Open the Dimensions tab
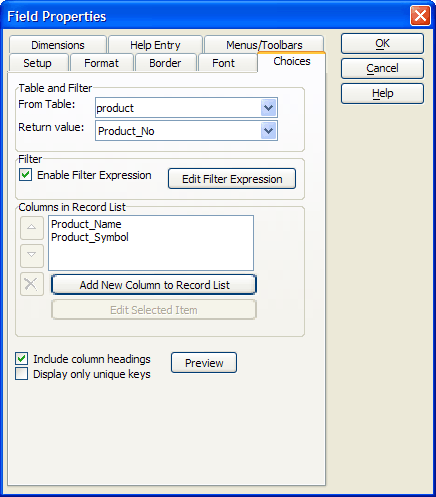Screen dimensions: 436x497 tap(58, 45)
